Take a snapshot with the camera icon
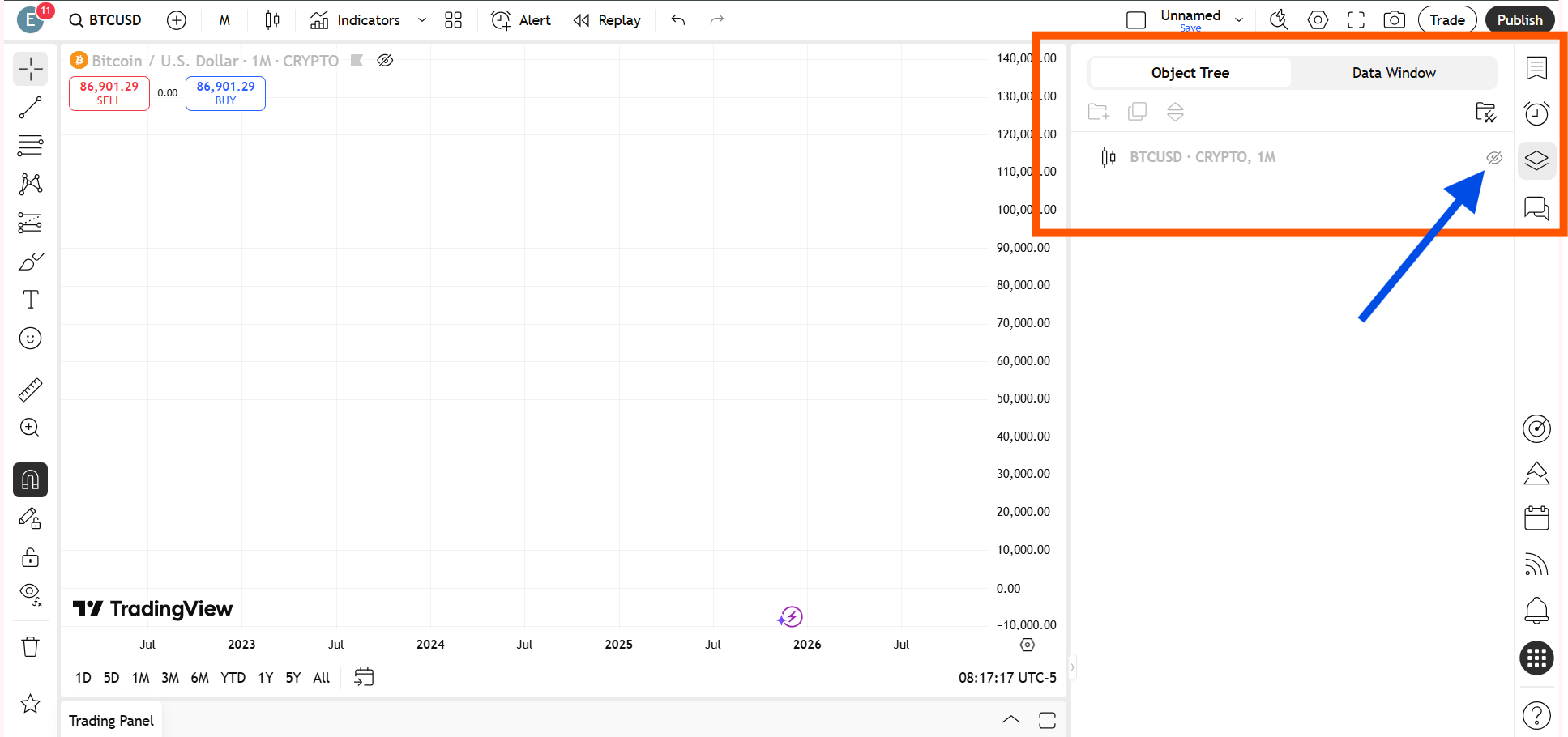The height and width of the screenshot is (737, 1568). coord(1394,19)
